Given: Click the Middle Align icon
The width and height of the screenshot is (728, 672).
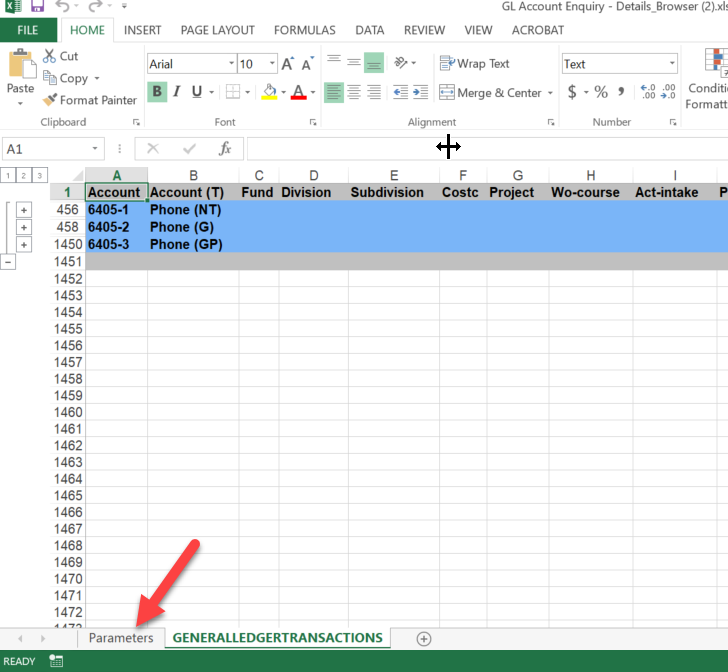Looking at the screenshot, I should pos(354,62).
